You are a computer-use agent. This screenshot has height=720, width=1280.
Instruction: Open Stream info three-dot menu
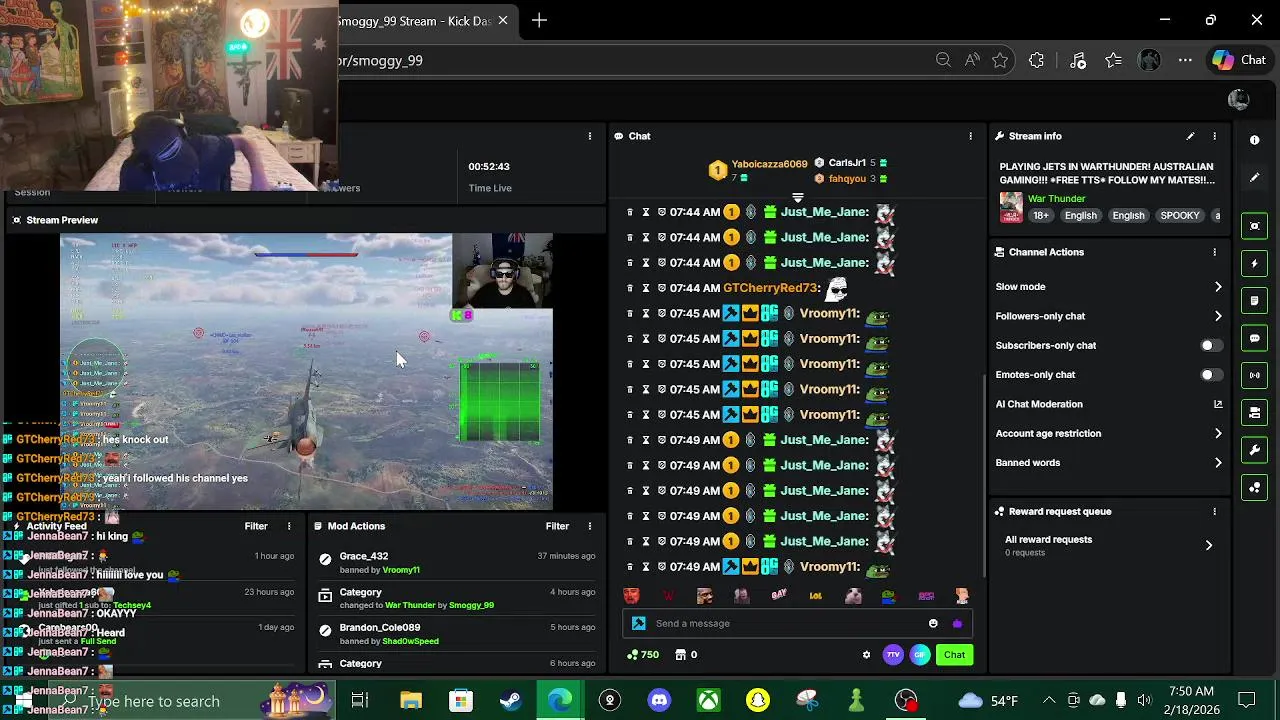pos(1215,136)
